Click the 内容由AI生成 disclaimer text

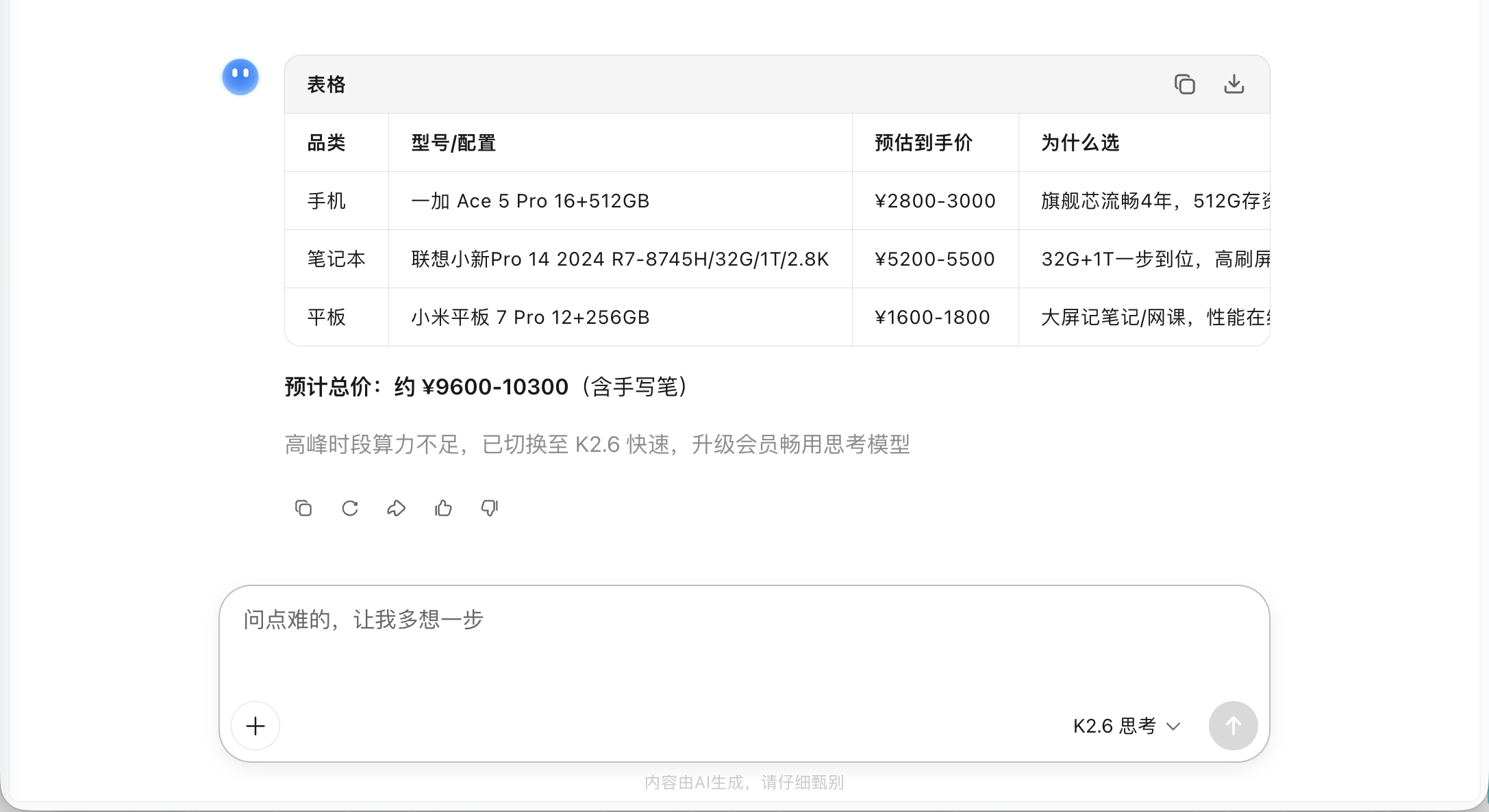744,782
